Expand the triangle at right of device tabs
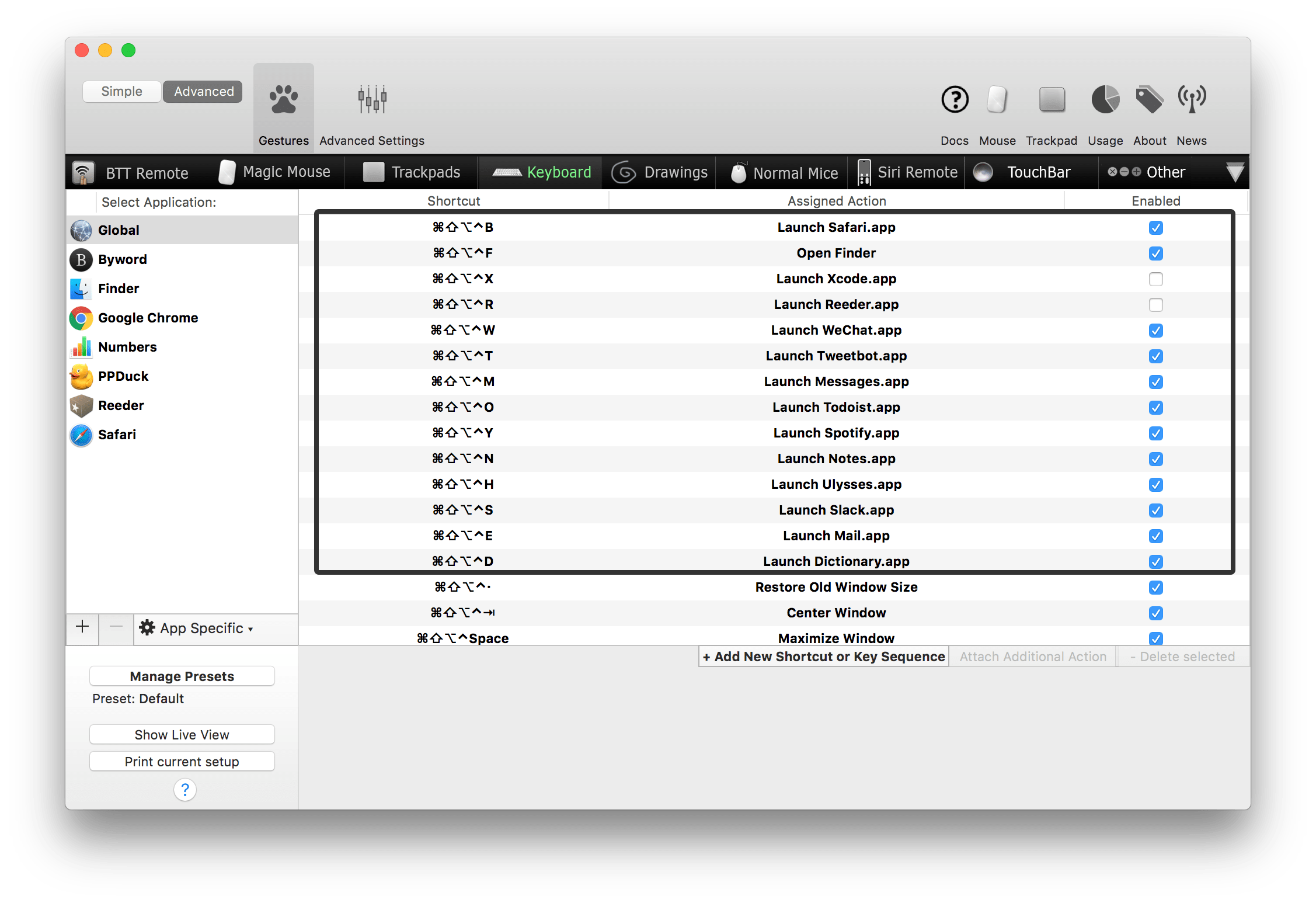Viewport: 1316px width, 903px height. click(x=1235, y=172)
